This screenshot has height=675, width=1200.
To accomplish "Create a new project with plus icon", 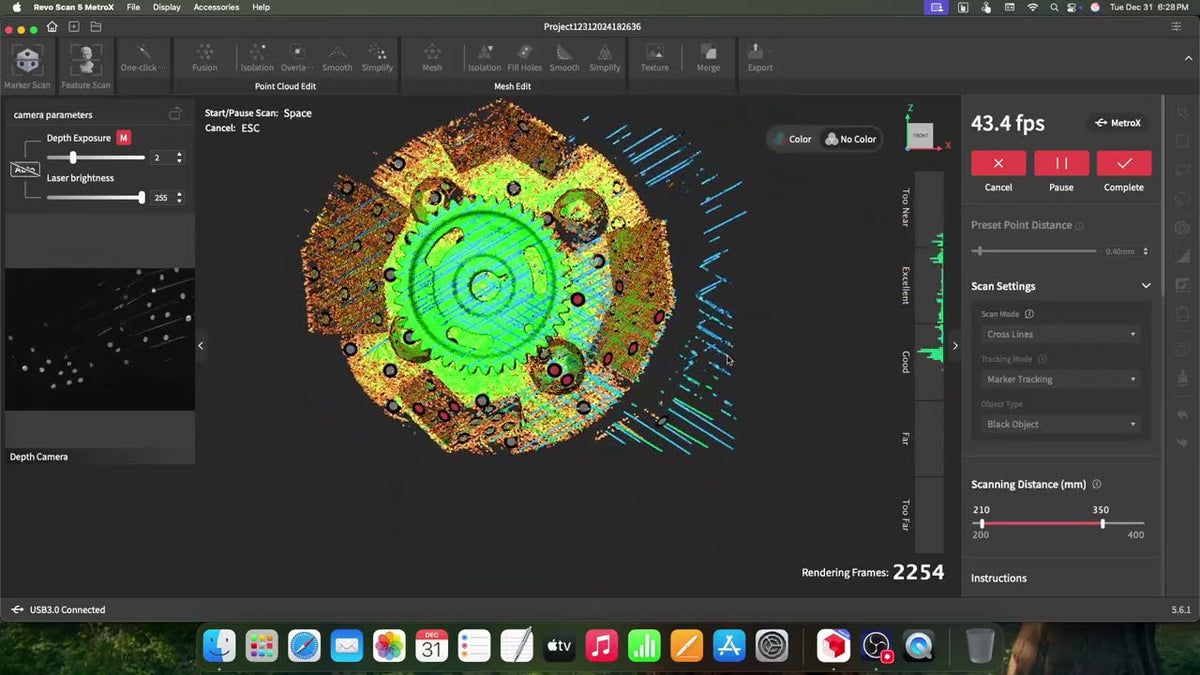I will click(74, 26).
